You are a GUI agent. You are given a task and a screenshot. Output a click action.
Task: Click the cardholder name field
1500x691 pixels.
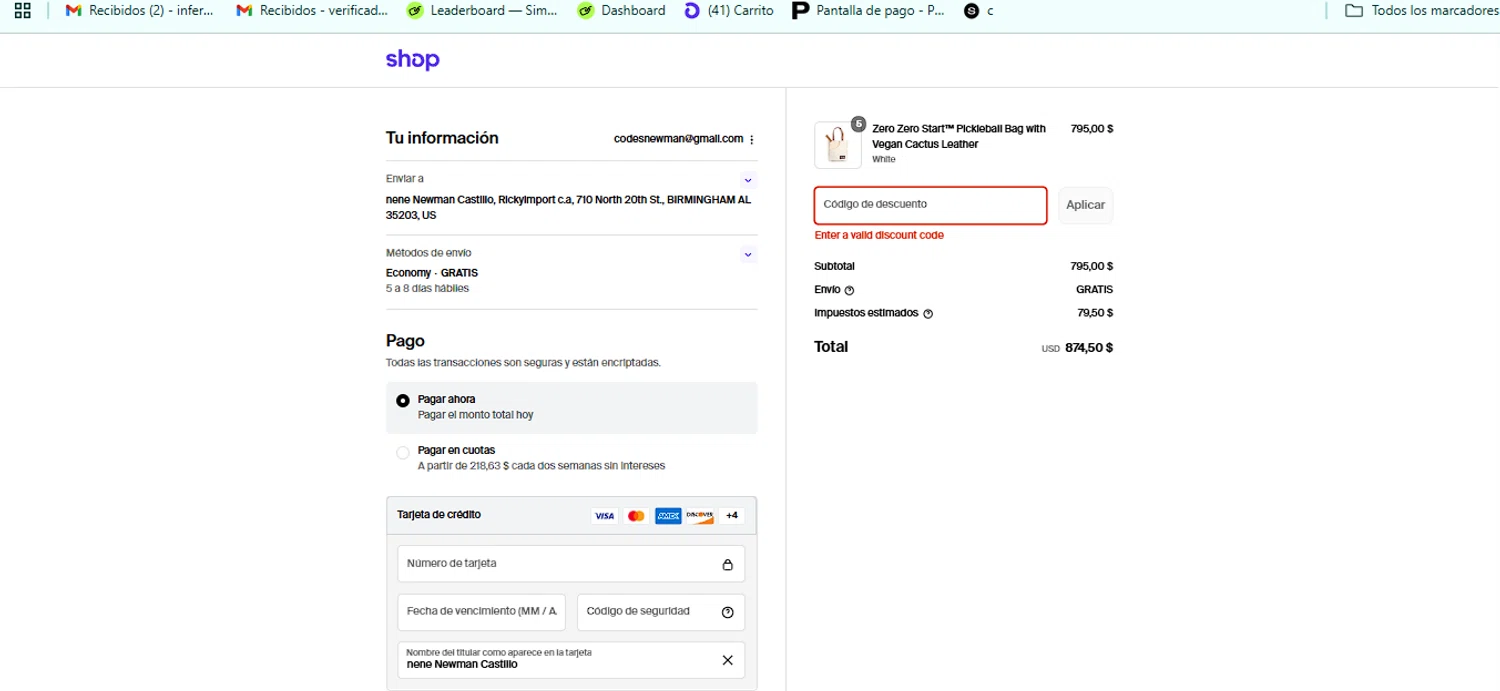(x=571, y=660)
